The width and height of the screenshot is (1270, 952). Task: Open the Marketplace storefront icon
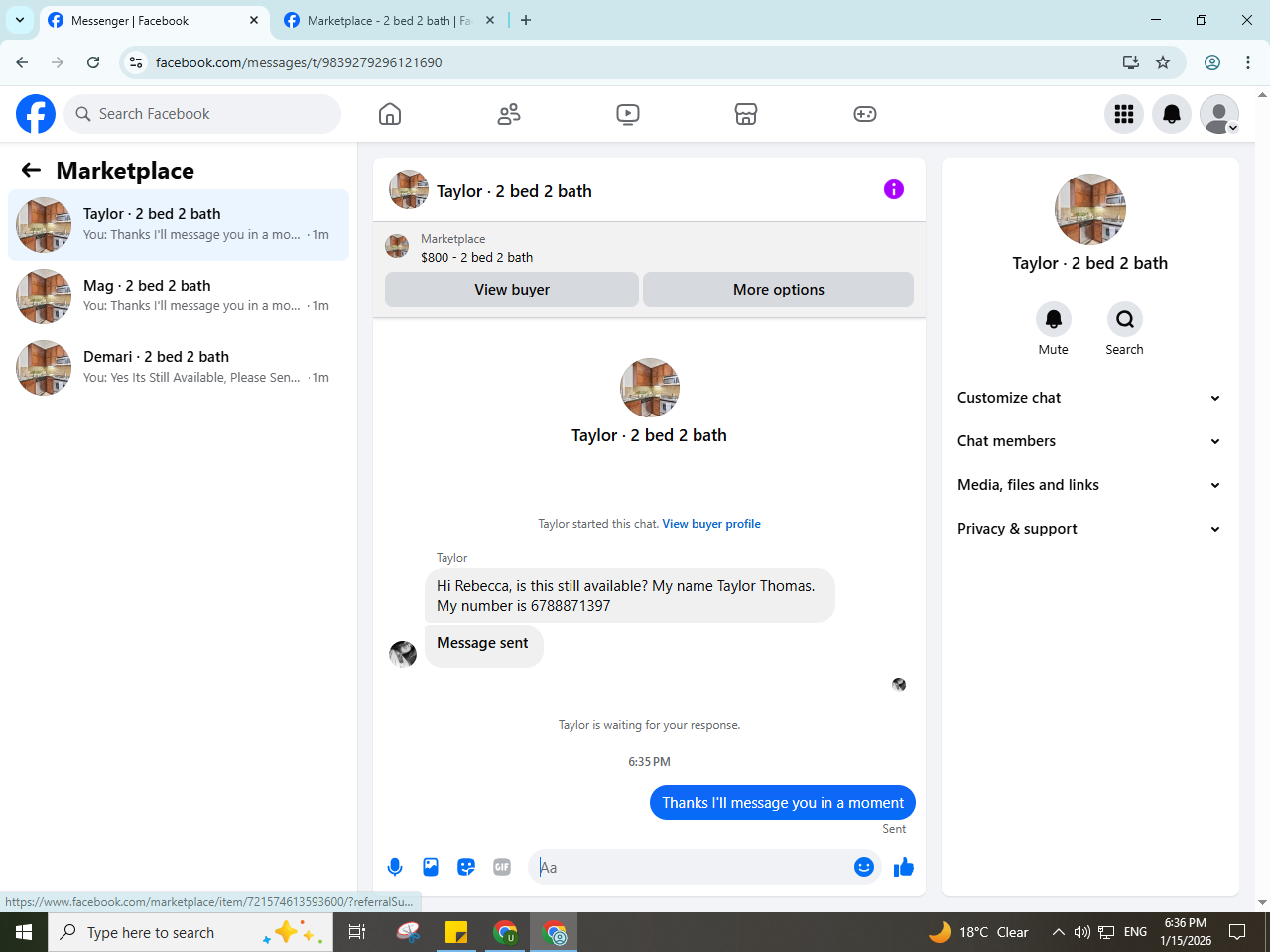click(746, 114)
